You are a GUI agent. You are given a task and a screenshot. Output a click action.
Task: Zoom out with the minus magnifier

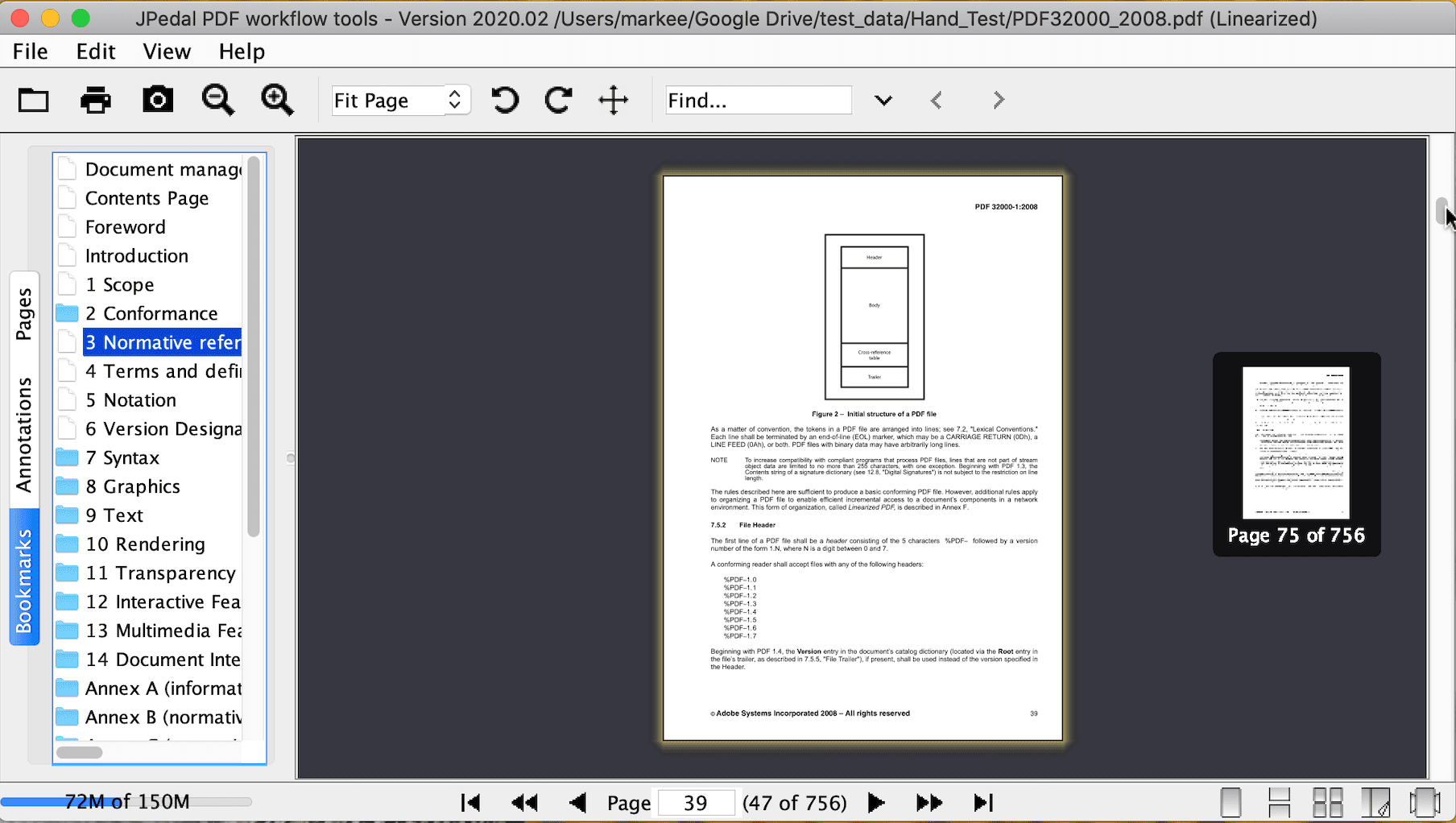pos(217,100)
